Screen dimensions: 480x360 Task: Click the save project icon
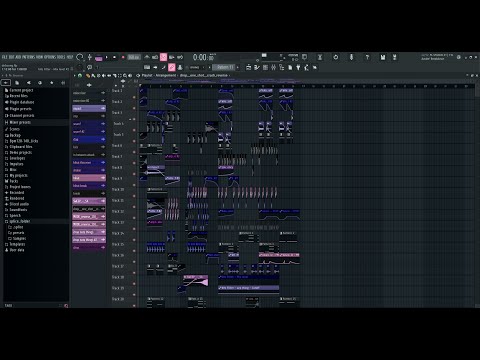coord(383,57)
